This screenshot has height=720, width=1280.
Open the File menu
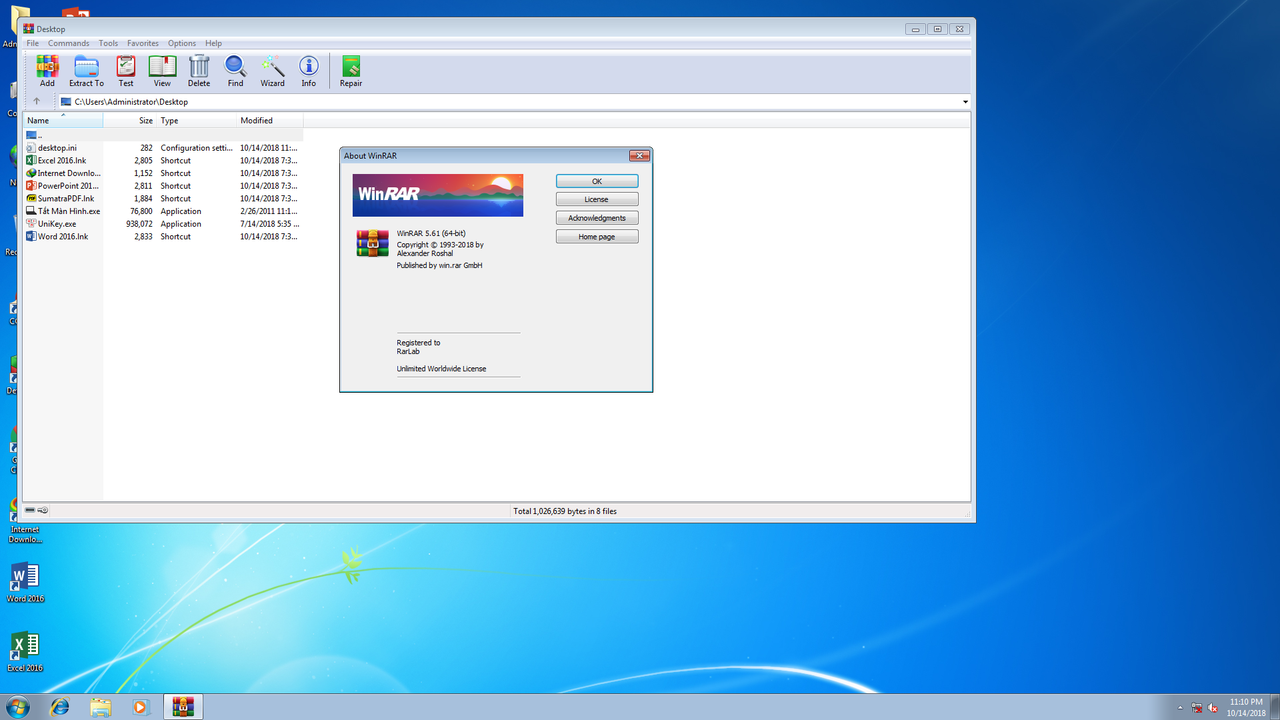coord(33,43)
